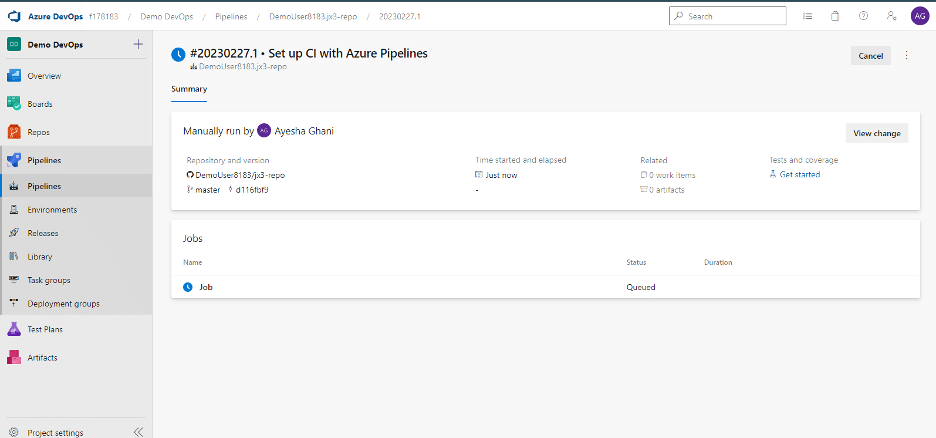Viewport: 936px width, 438px height.
Task: Click the DemoUser8183.jx3-repo breadcrumb
Action: pos(313,16)
